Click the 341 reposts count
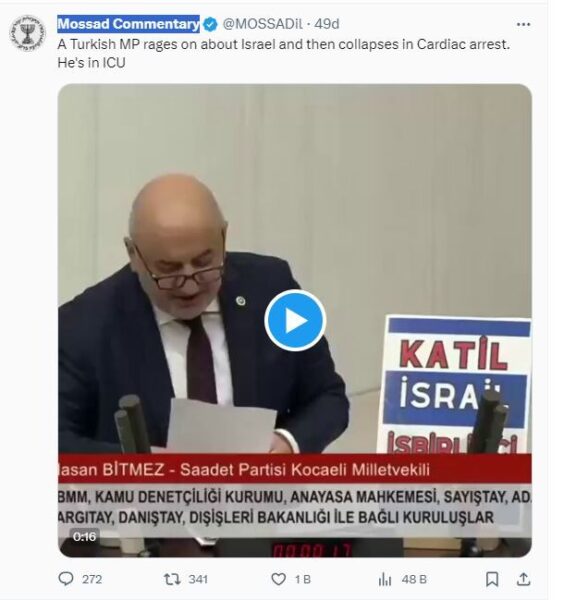The width and height of the screenshot is (576, 600). click(x=198, y=579)
